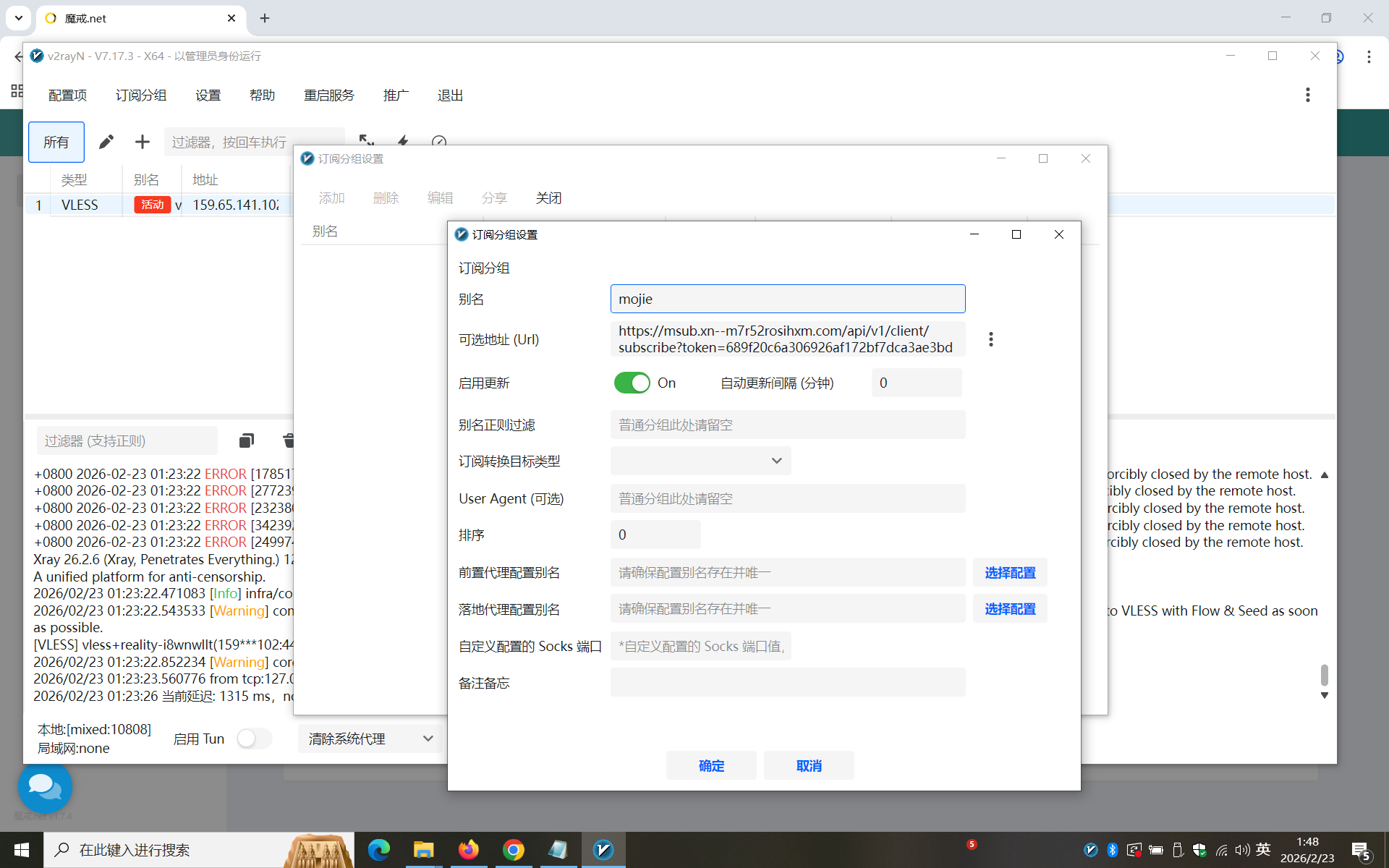Click the main window vertical three-dot menu

pyautogui.click(x=1307, y=95)
